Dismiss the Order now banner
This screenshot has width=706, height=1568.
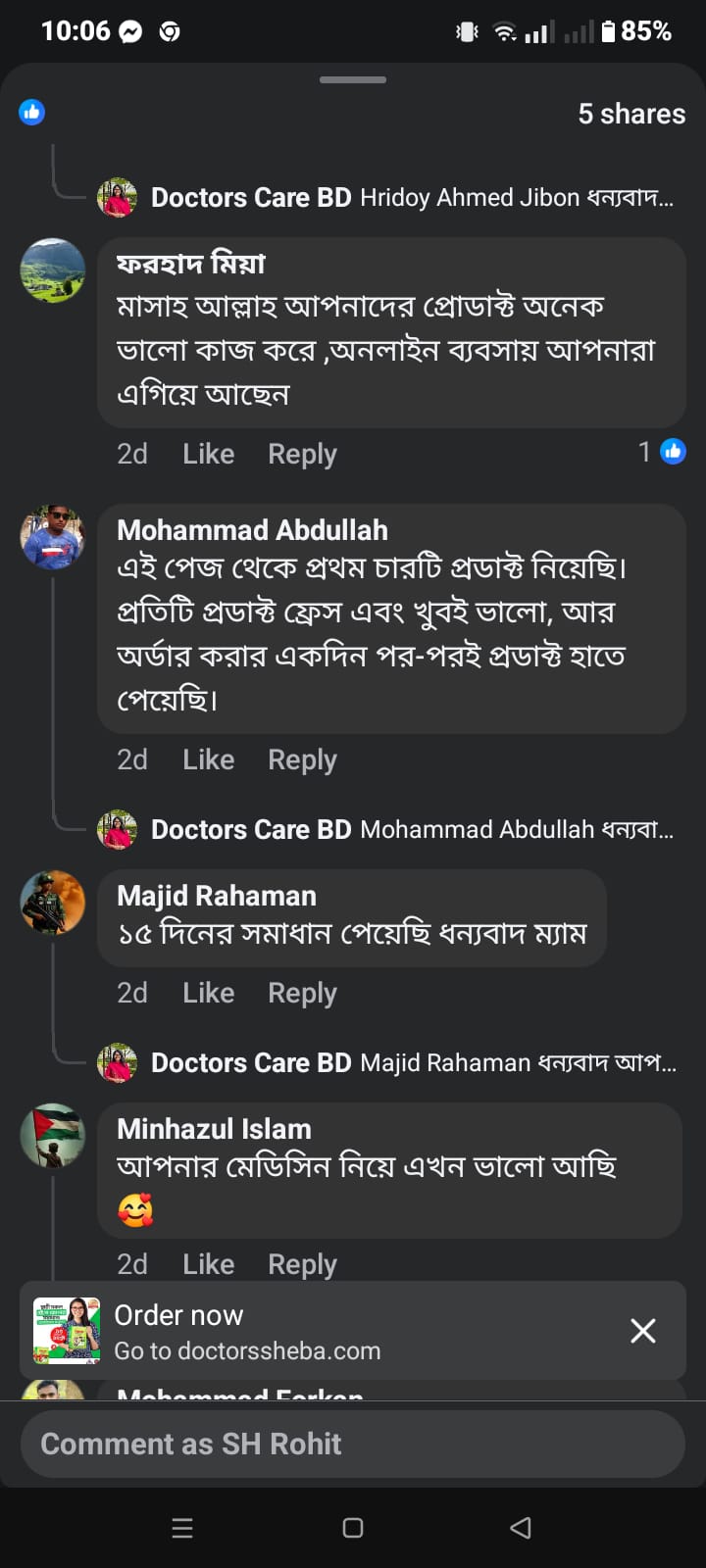coord(642,1330)
